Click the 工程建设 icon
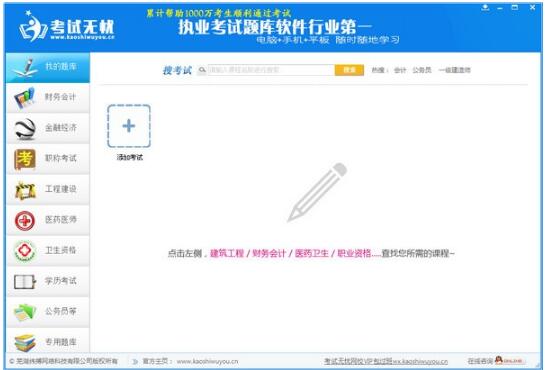The width and height of the screenshot is (546, 370). click(25, 190)
